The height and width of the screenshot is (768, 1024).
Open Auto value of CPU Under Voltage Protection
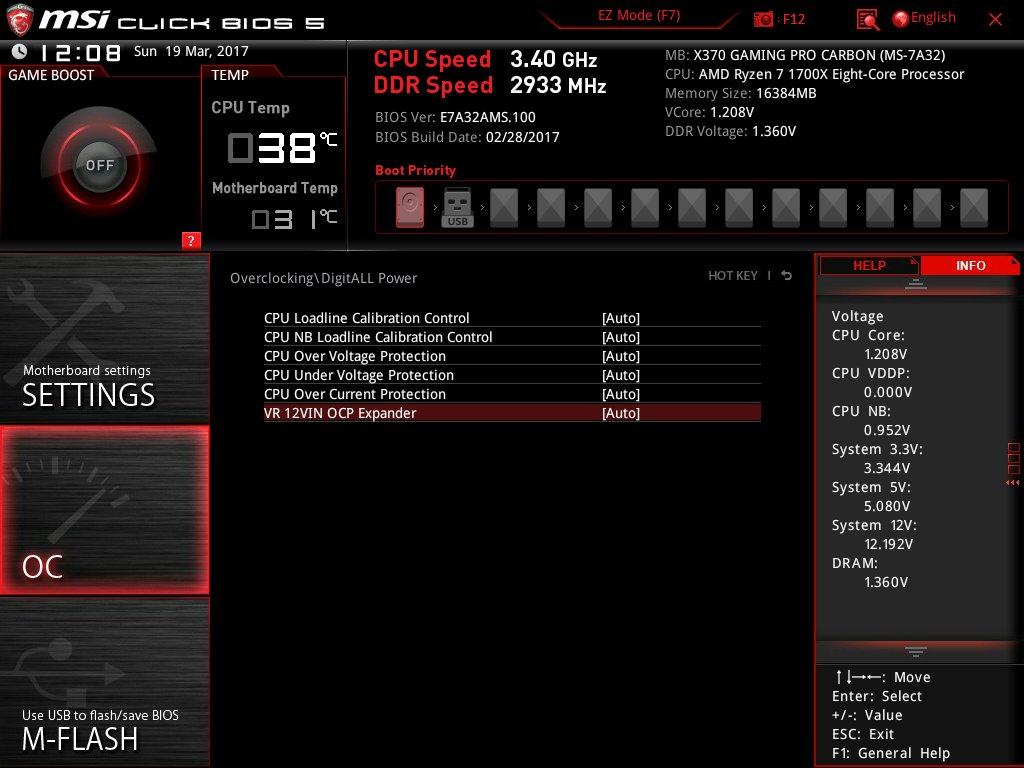620,375
